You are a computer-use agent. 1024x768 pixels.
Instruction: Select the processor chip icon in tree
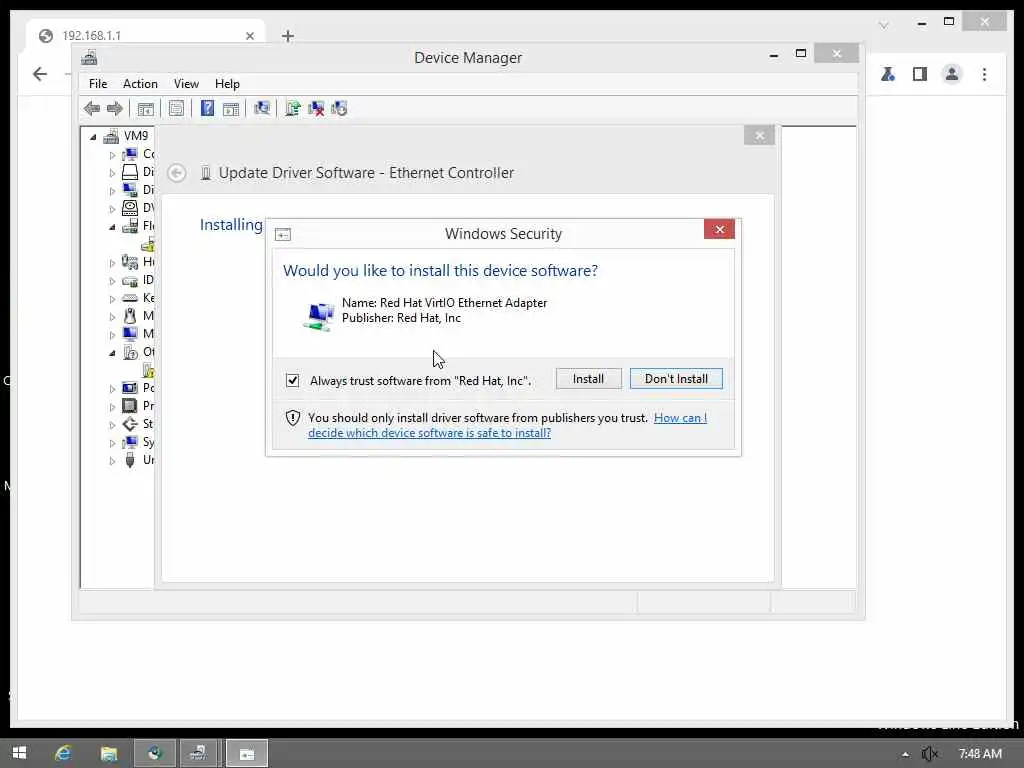(x=130, y=406)
